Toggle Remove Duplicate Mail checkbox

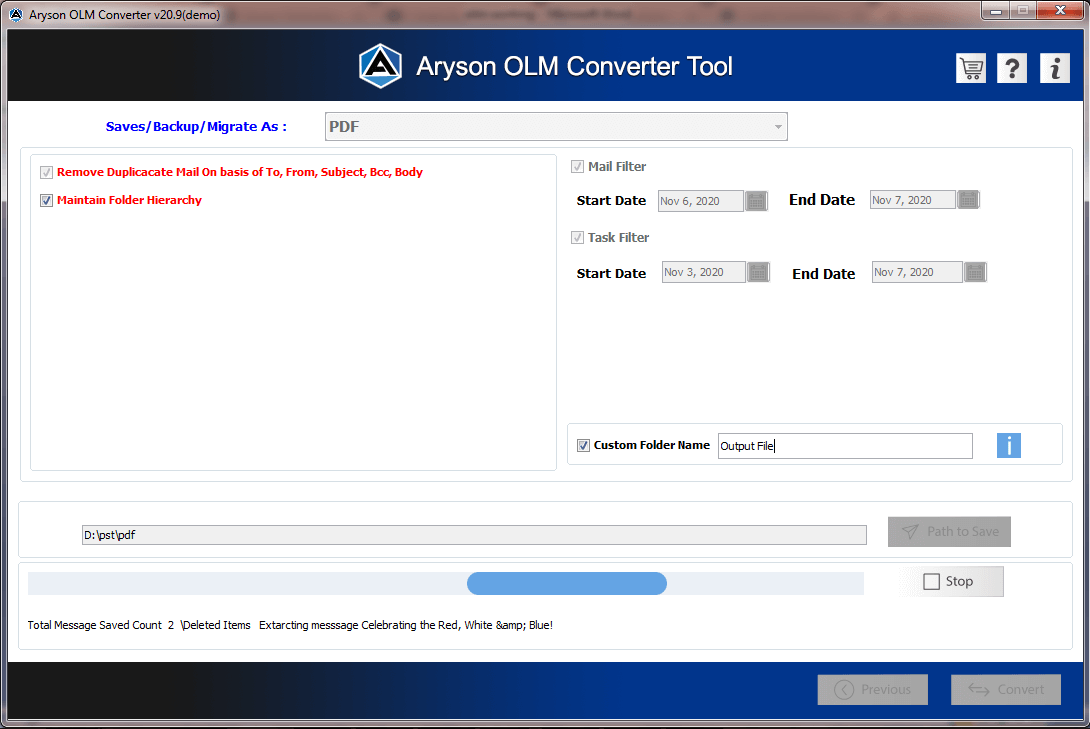coord(47,172)
